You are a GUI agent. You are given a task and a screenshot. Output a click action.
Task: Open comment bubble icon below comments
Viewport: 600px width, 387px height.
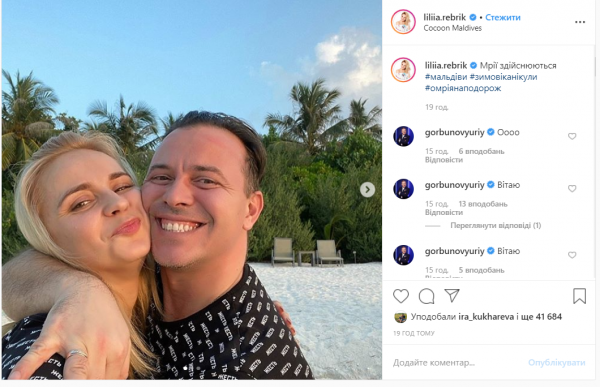click(x=426, y=296)
